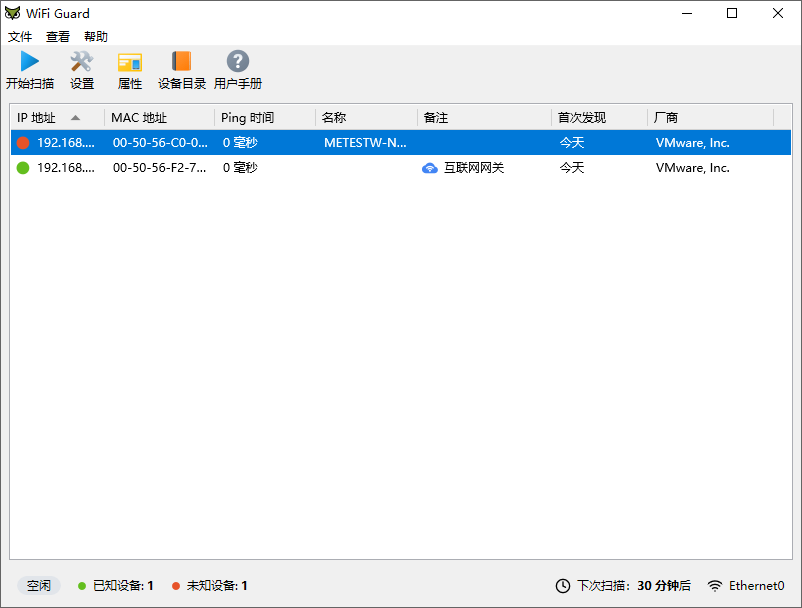The image size is (802, 608).
Task: Click the green status dot of the second device
Action: click(23, 168)
